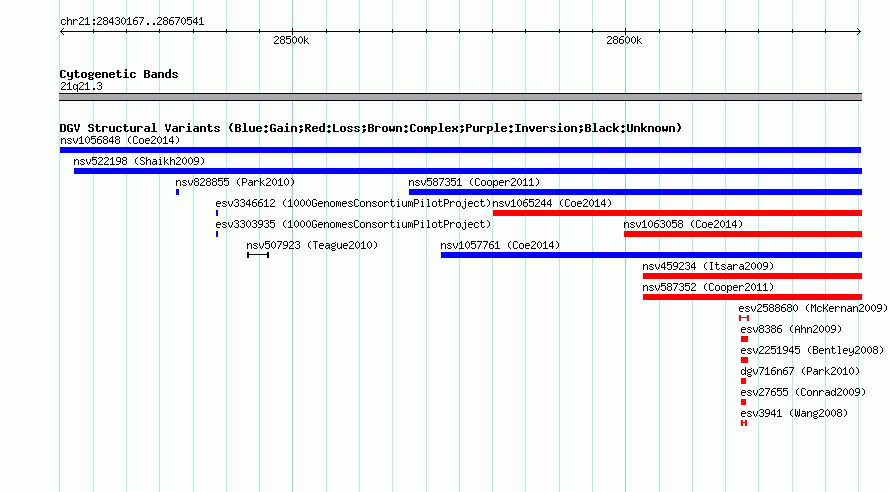Open nsv1057761 (Coe2014) label
890x492 pixels.
[x=500, y=245]
